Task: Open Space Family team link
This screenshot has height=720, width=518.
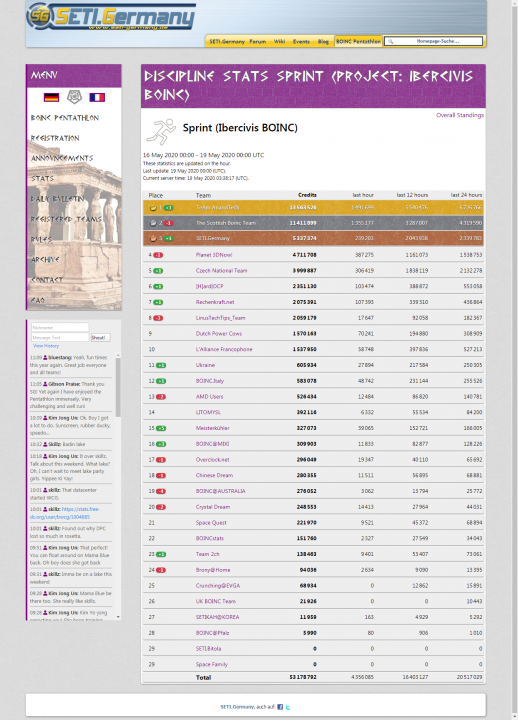Action: click(212, 664)
